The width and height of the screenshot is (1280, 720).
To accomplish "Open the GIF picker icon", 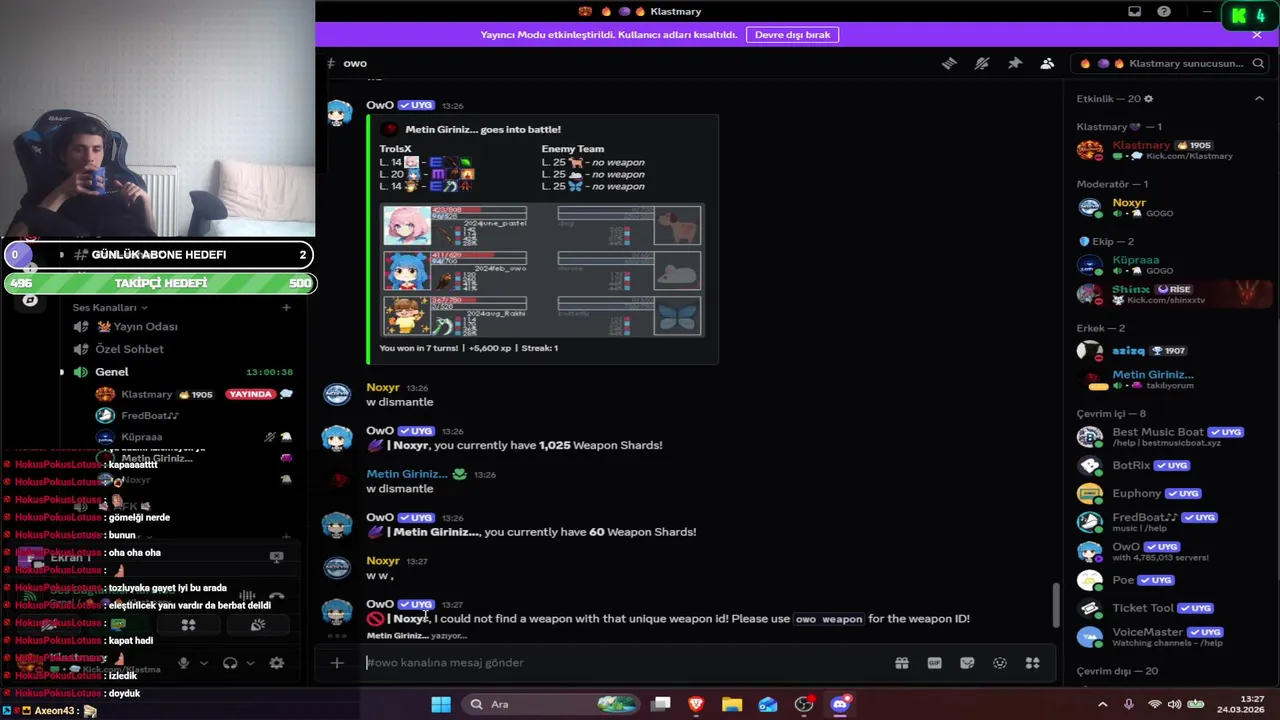I will click(x=935, y=662).
